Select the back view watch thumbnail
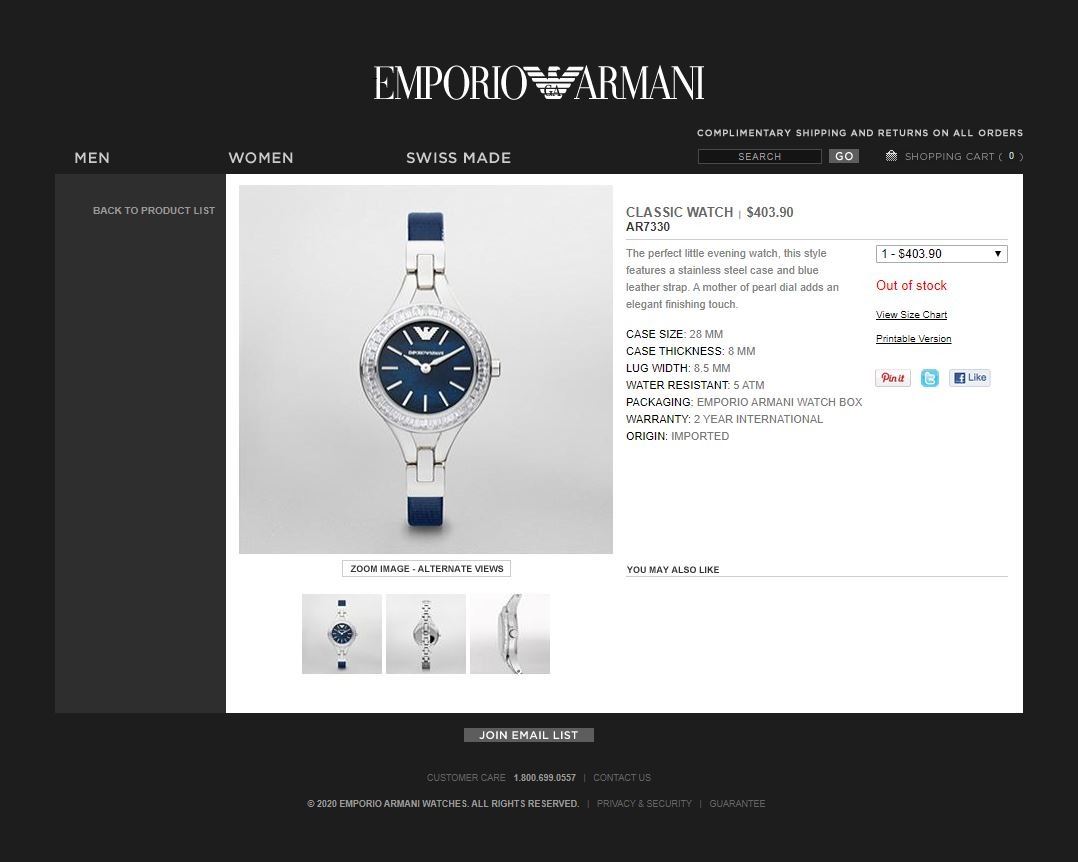This screenshot has width=1078, height=862. point(426,634)
